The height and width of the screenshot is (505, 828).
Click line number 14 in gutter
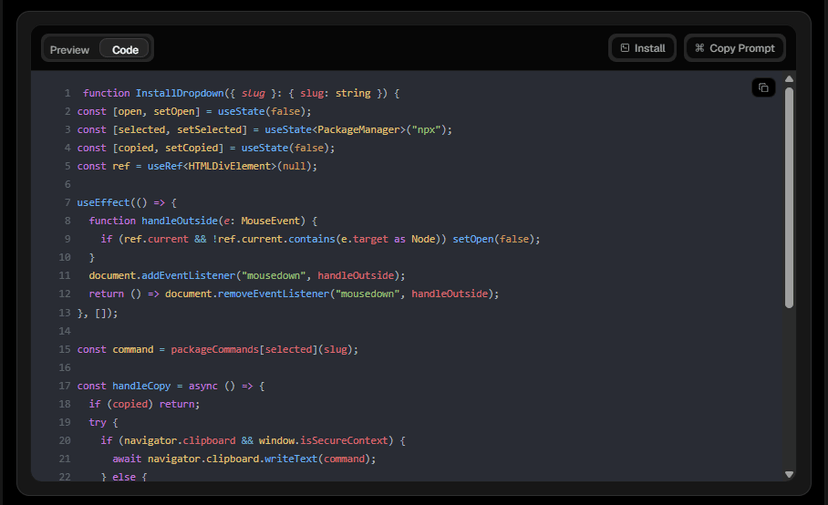[x=64, y=331]
